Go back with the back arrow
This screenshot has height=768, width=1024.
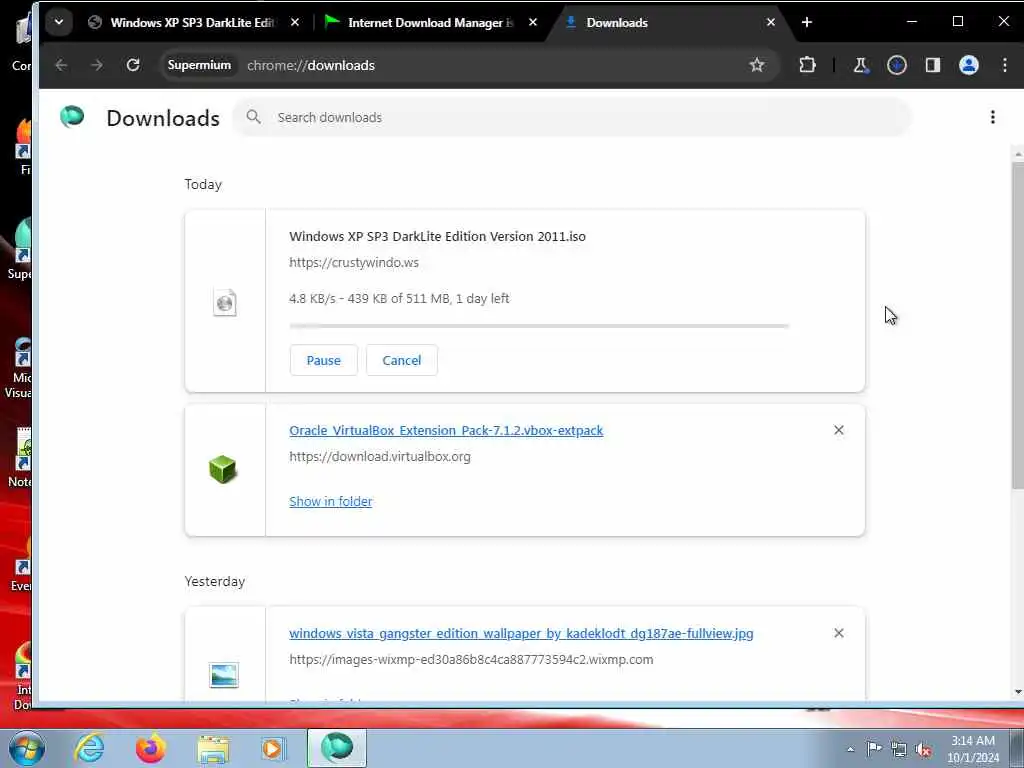61,65
